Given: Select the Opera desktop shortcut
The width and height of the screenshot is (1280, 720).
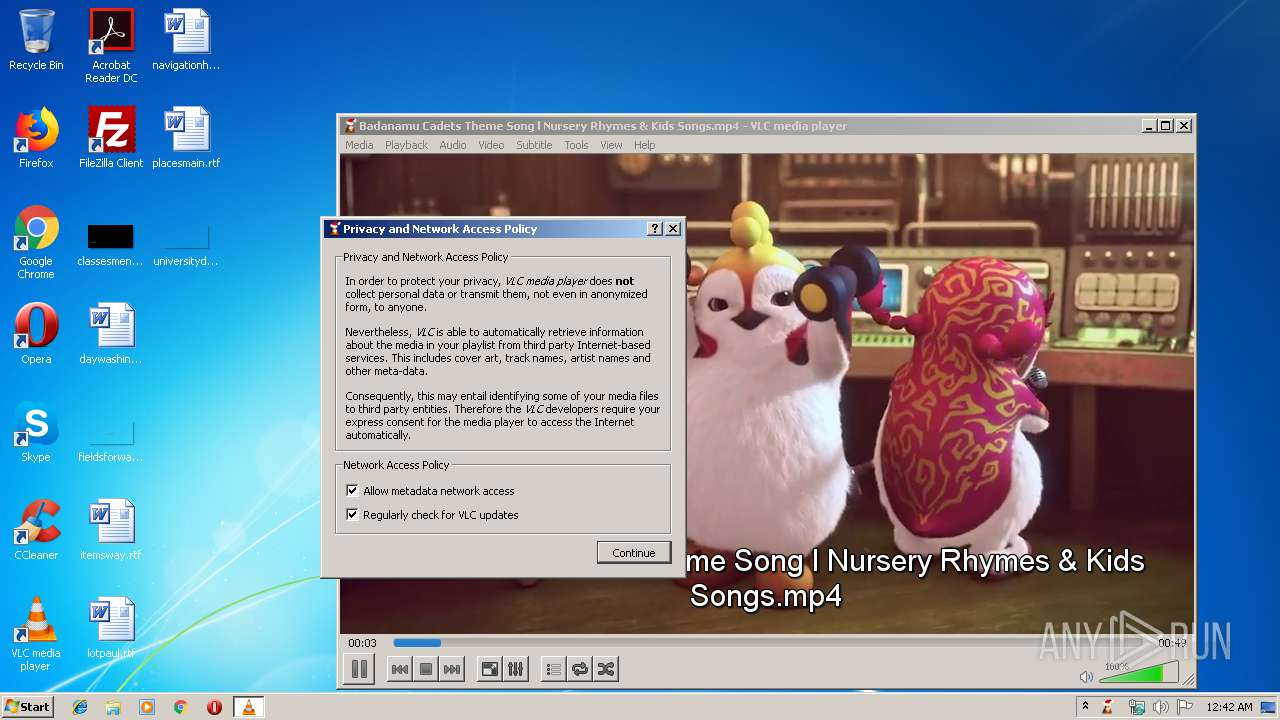Looking at the screenshot, I should (x=36, y=334).
